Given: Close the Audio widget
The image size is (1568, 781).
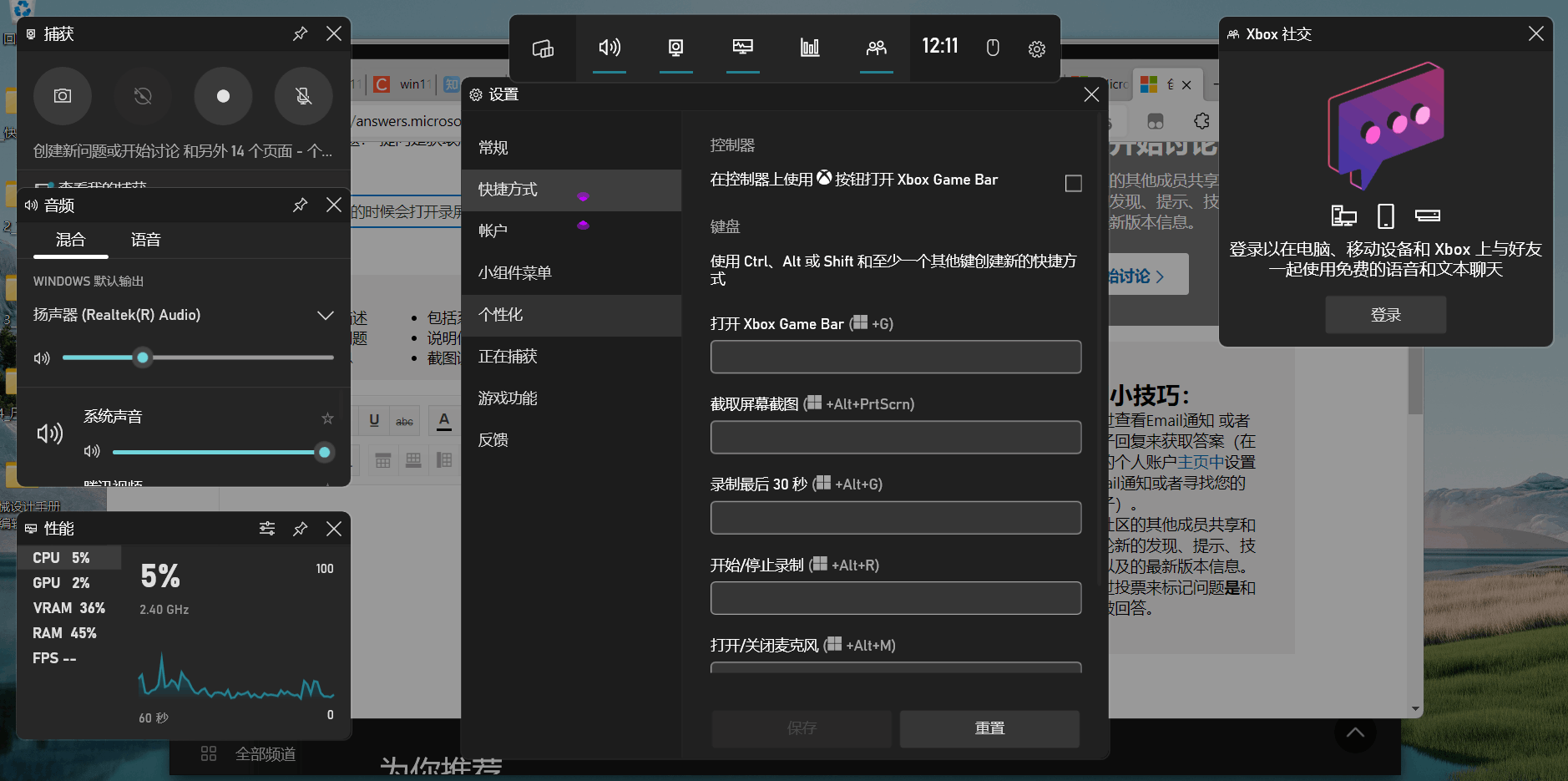Looking at the screenshot, I should pos(334,205).
